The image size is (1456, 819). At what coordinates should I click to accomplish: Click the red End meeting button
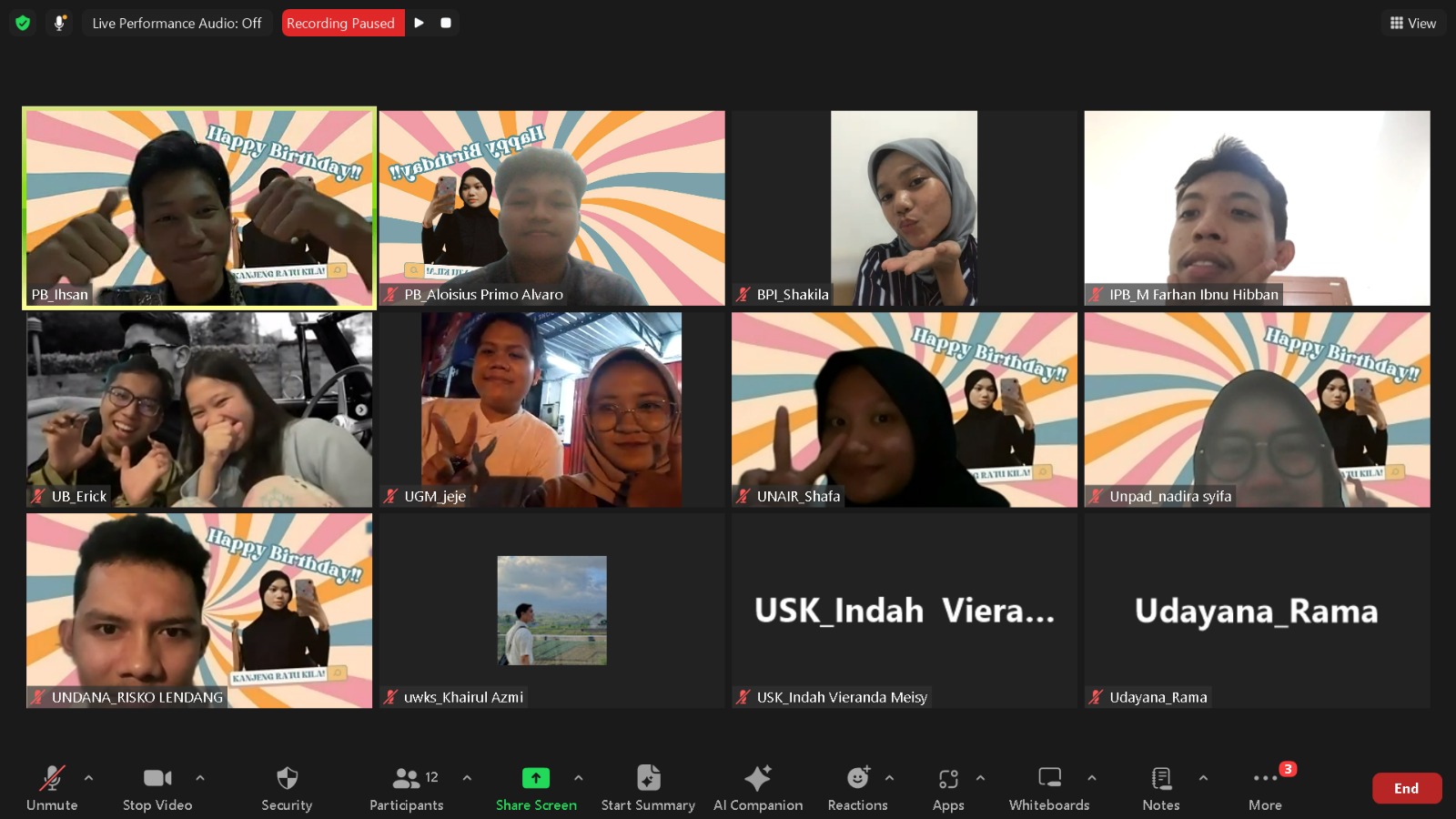pyautogui.click(x=1406, y=788)
